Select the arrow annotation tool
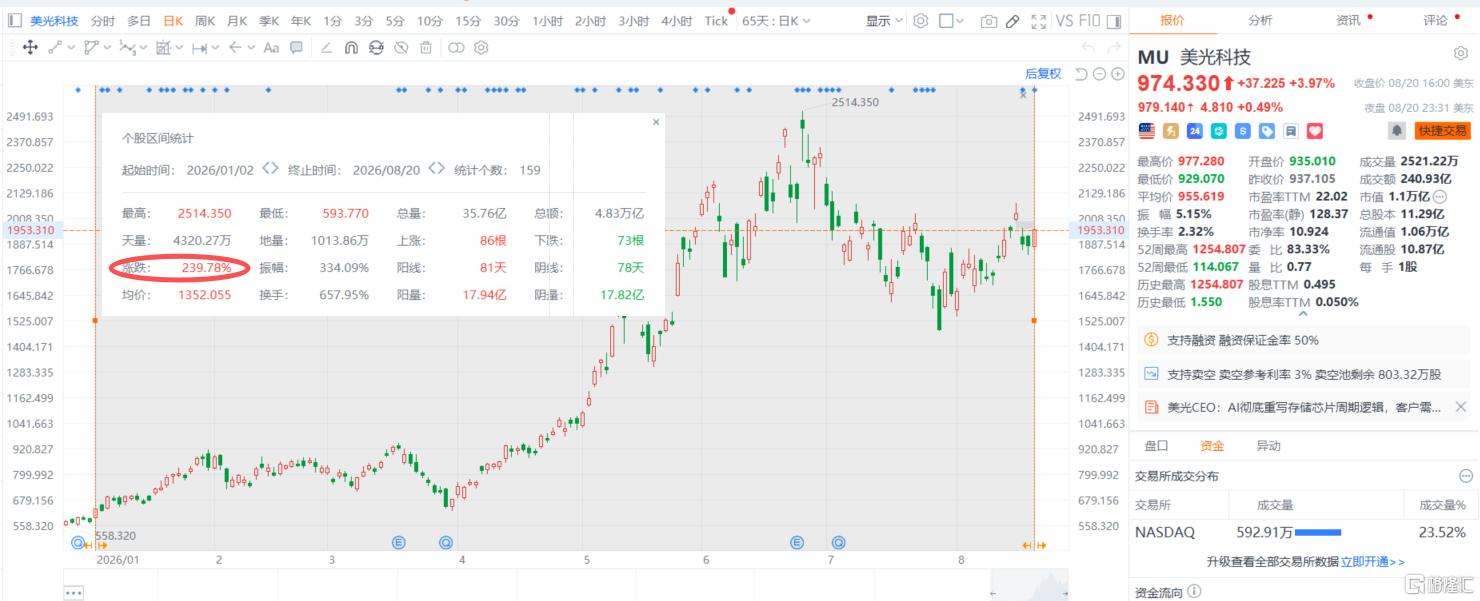Screen dimensions: 1480x601 (236, 47)
